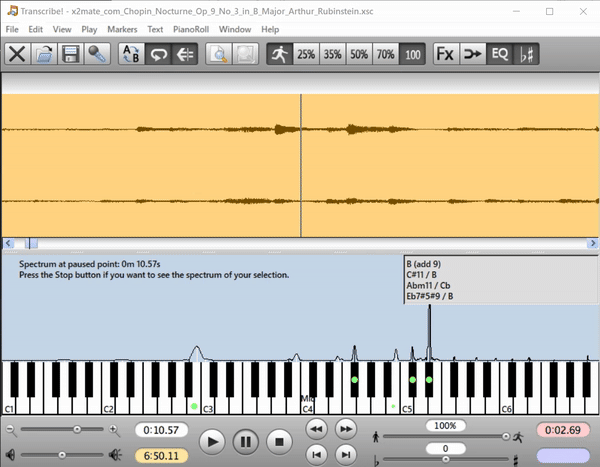Open the Markers menu

[122, 29]
